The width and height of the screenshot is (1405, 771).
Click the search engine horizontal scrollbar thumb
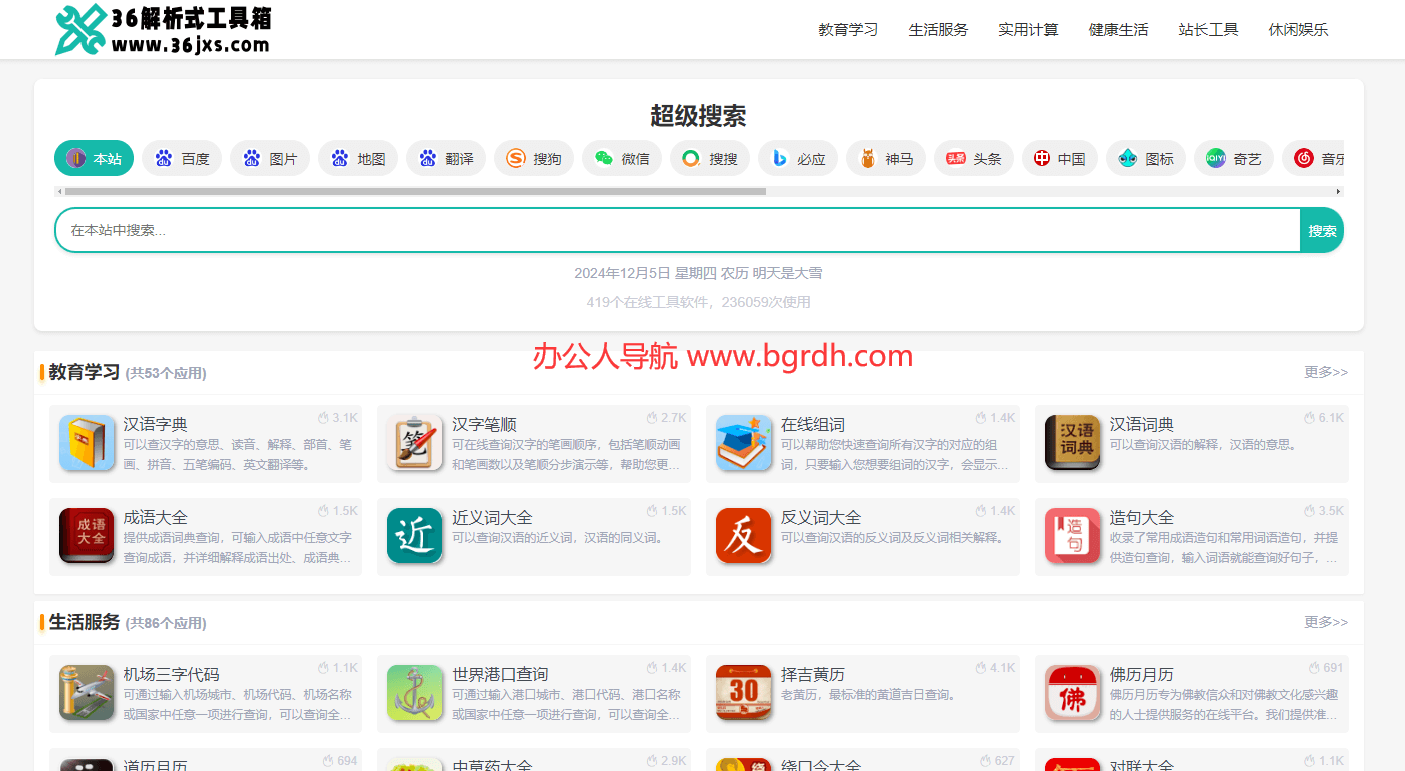coord(416,191)
